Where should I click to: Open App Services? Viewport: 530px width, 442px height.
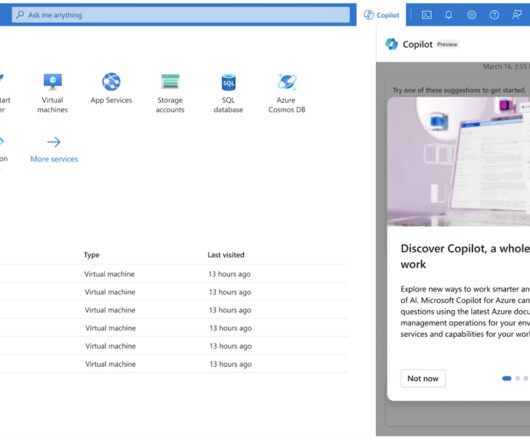pos(111,88)
